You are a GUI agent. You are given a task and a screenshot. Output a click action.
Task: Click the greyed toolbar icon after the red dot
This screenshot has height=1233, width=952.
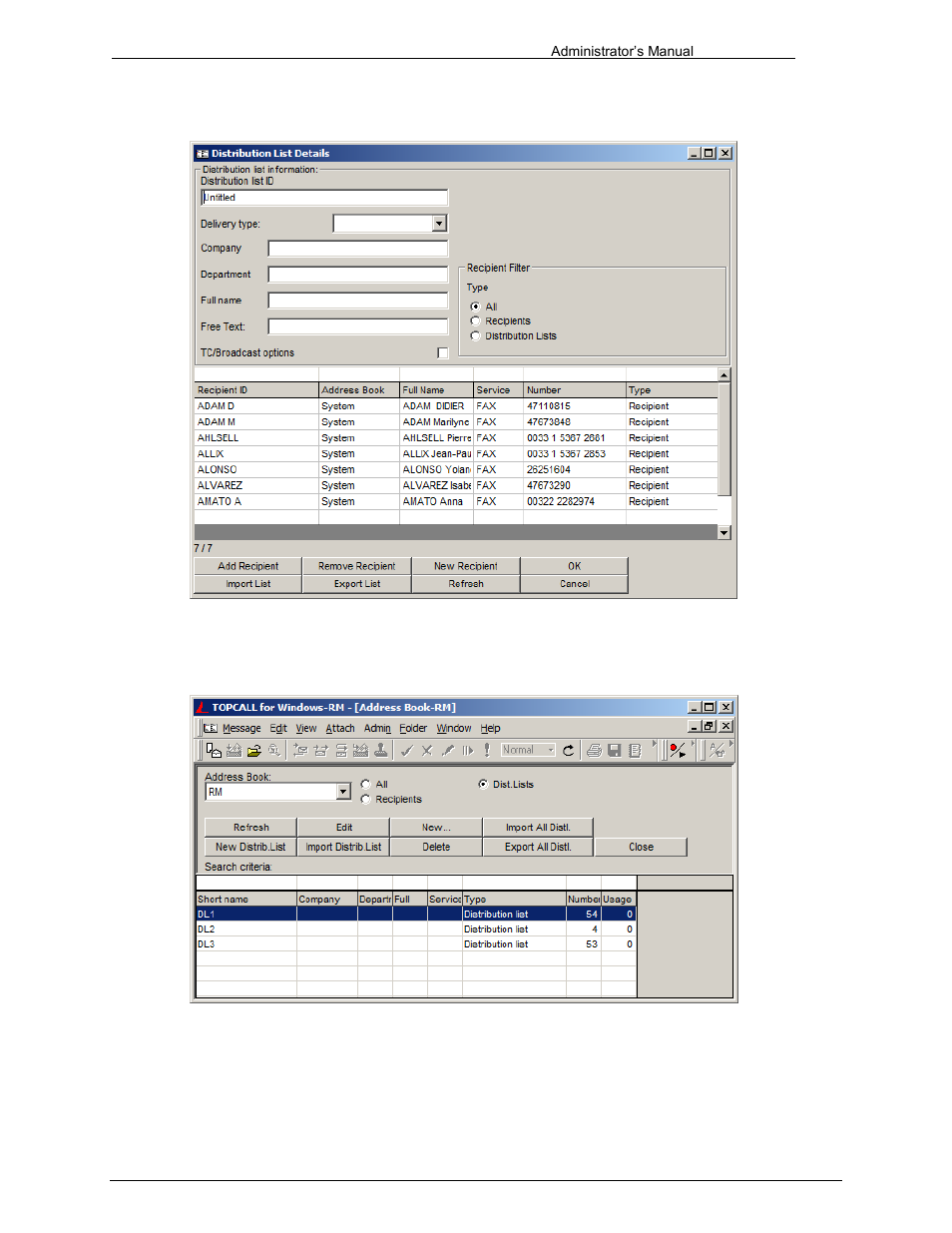coord(716,750)
